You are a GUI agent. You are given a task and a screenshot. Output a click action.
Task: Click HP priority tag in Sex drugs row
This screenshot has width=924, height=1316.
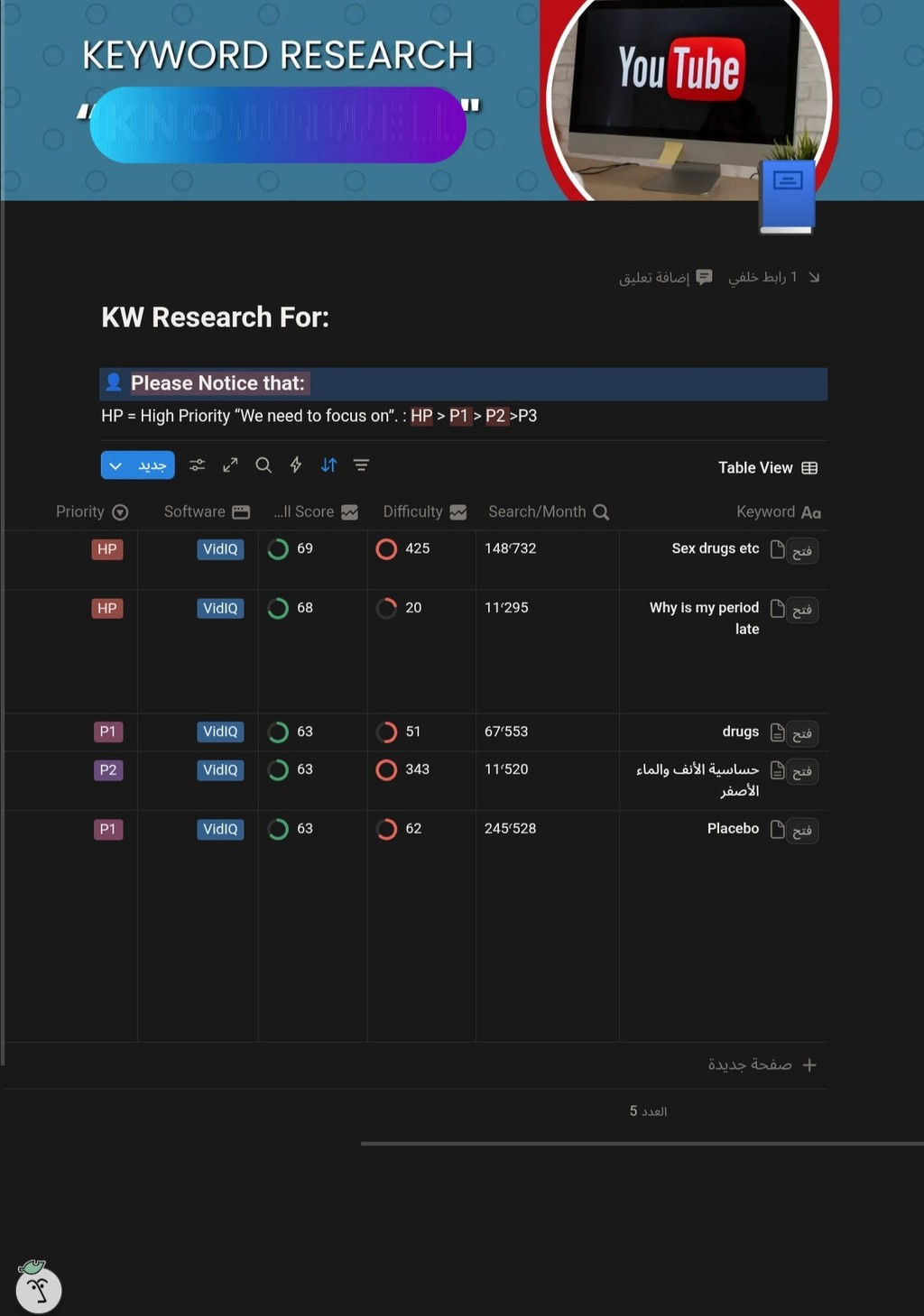pyautogui.click(x=106, y=549)
